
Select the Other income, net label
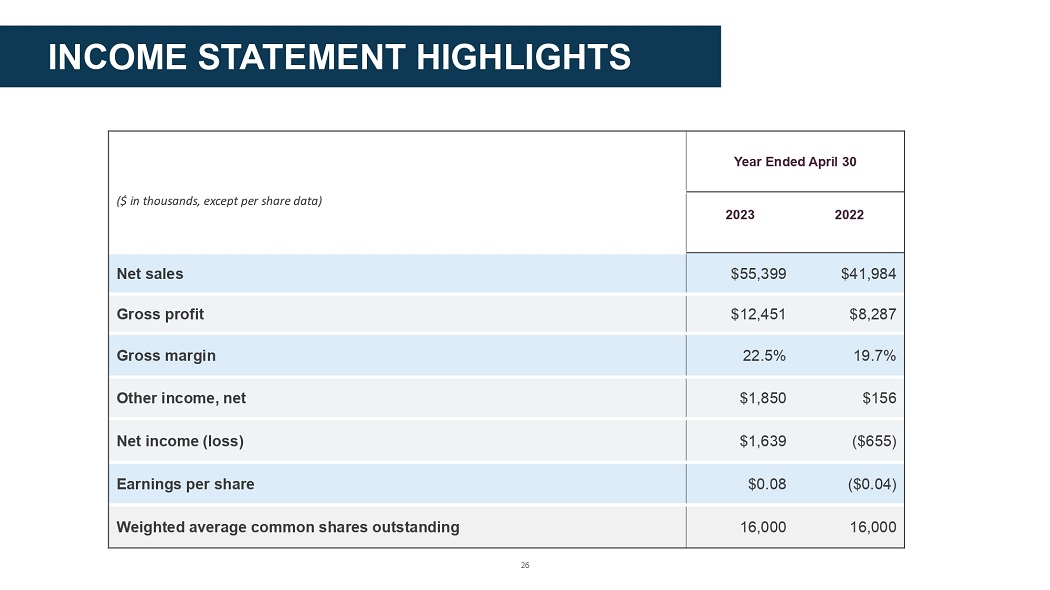tap(181, 398)
